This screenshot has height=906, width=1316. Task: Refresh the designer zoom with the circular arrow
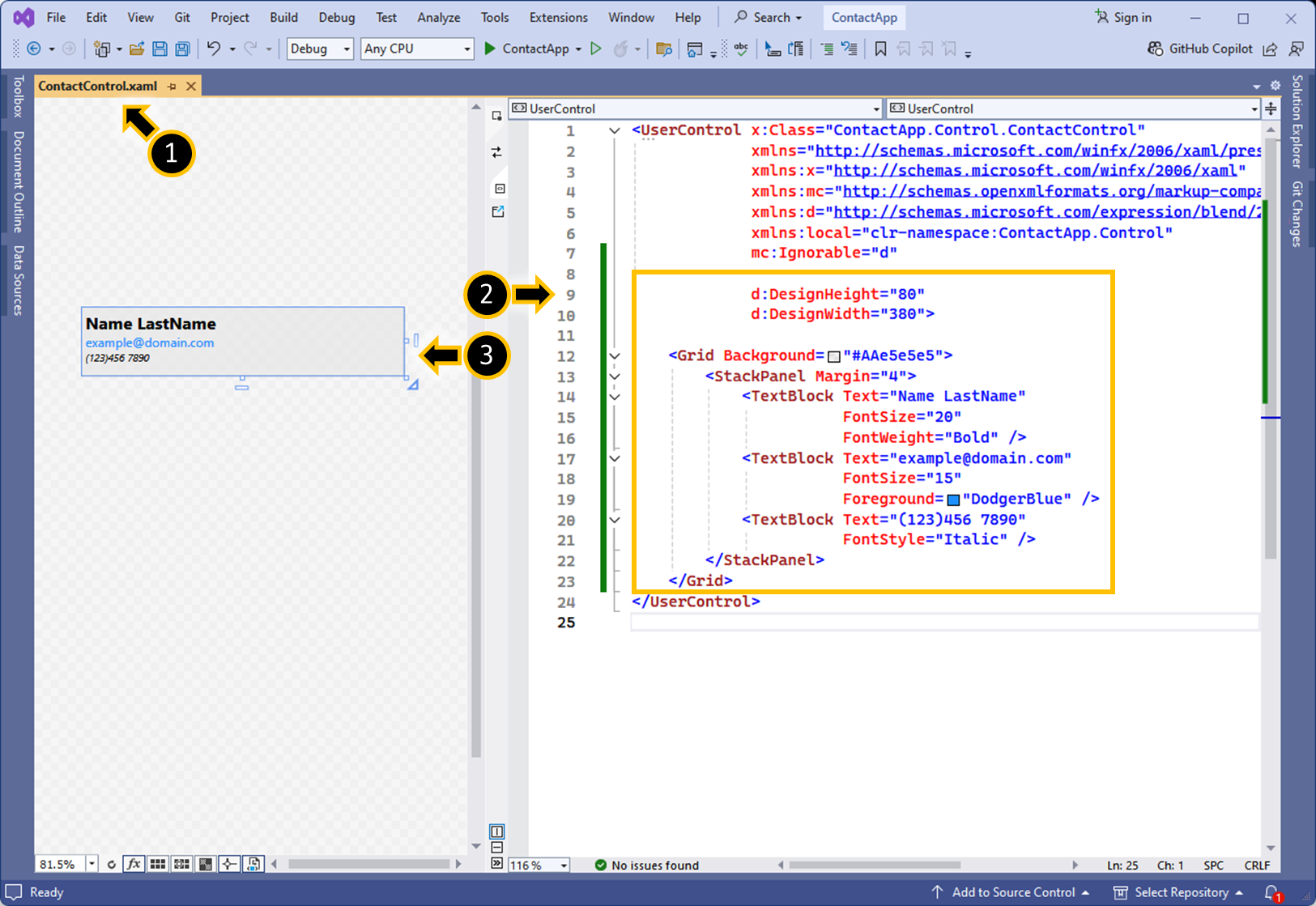[112, 865]
